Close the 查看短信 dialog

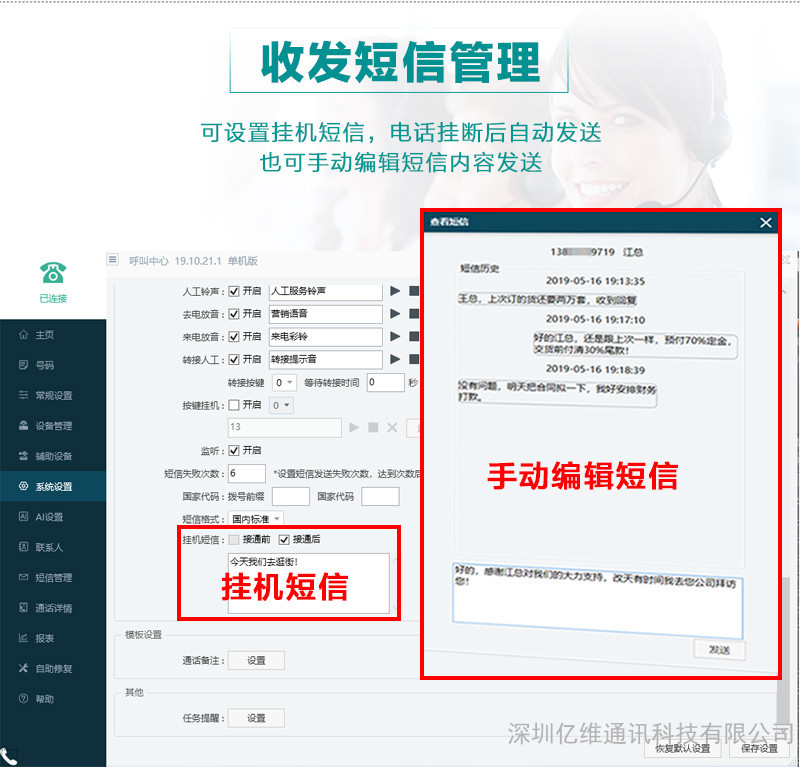[765, 222]
